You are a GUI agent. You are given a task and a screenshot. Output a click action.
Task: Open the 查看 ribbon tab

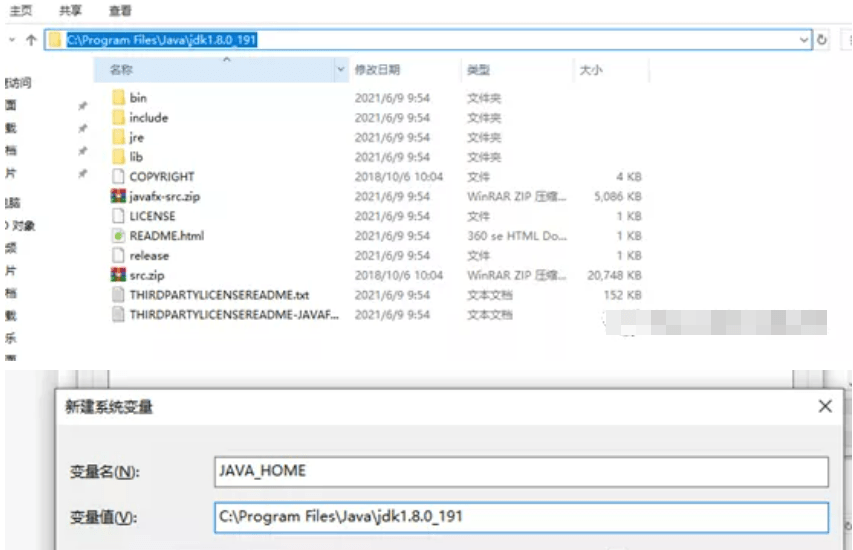[x=120, y=10]
